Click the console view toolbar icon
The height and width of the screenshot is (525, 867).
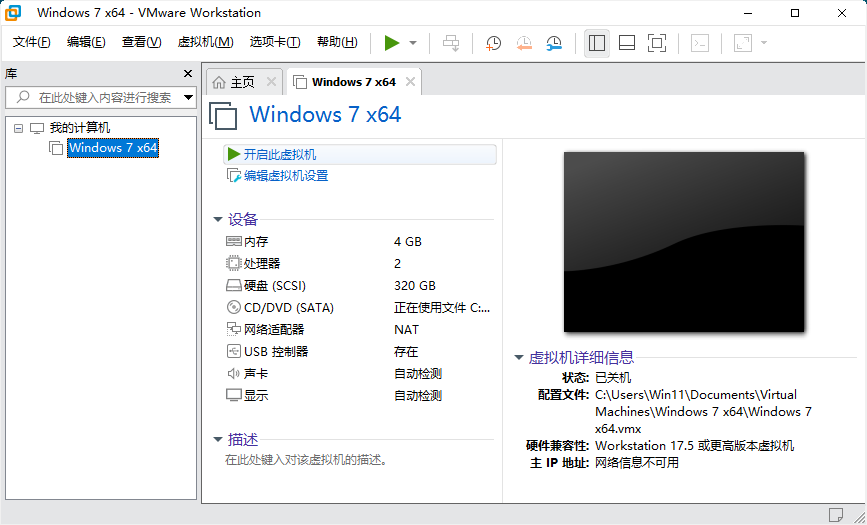pos(700,43)
